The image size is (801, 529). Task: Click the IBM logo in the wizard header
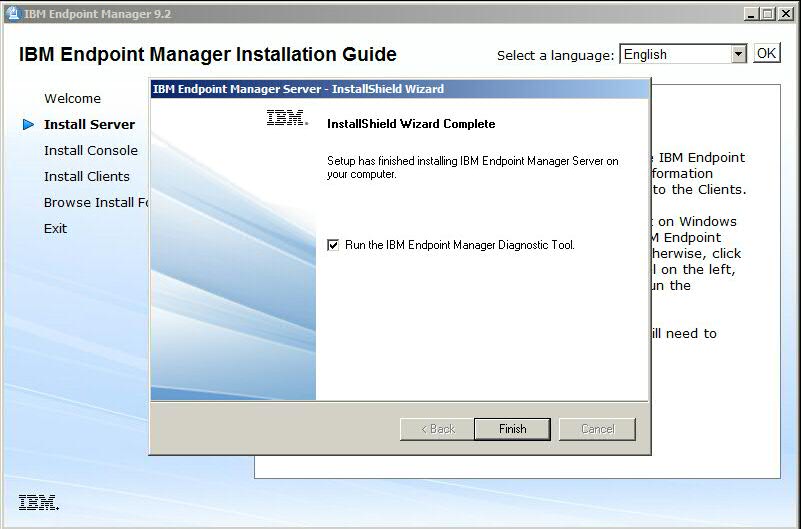click(288, 117)
